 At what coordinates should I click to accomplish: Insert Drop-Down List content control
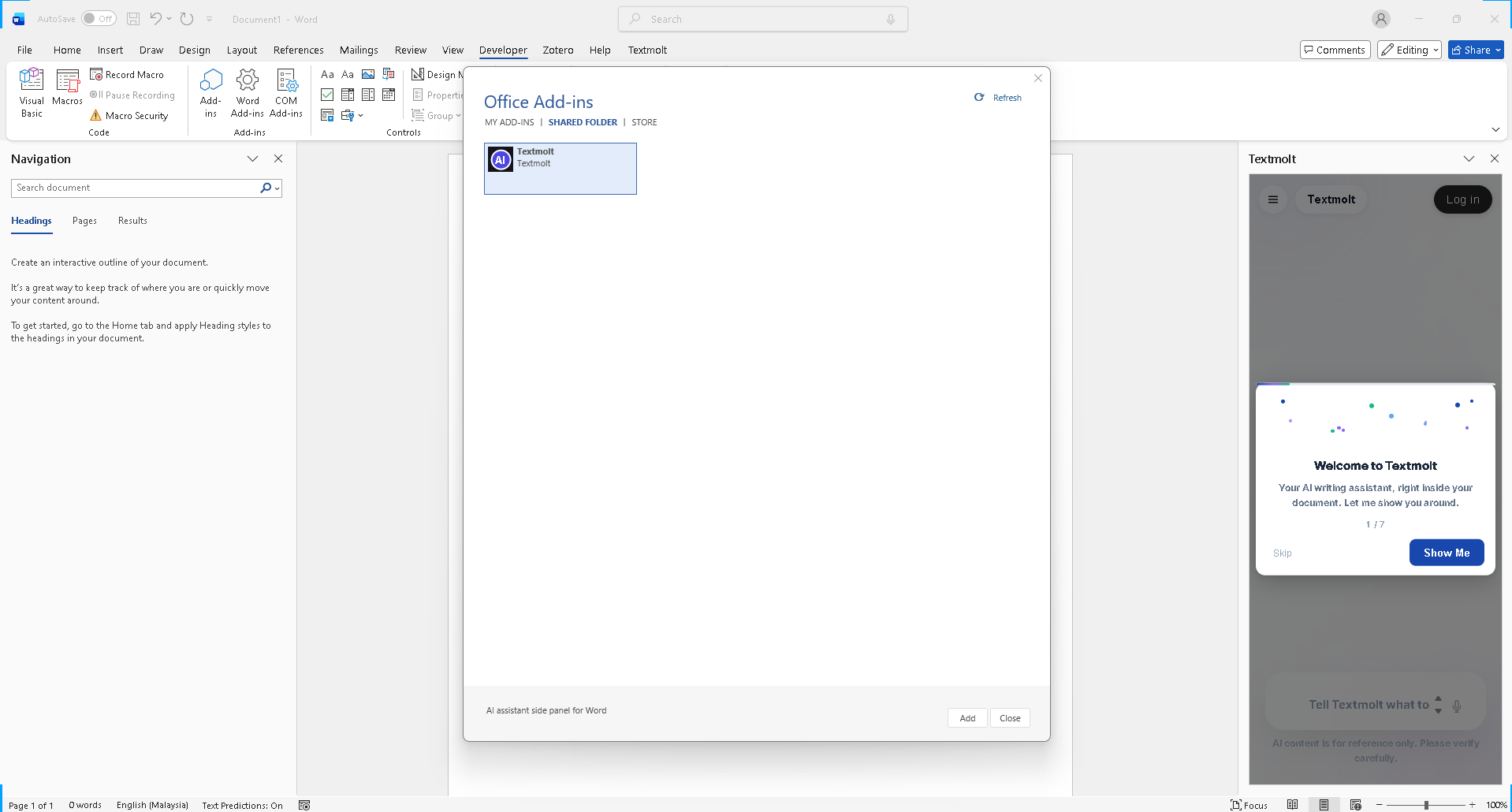368,95
